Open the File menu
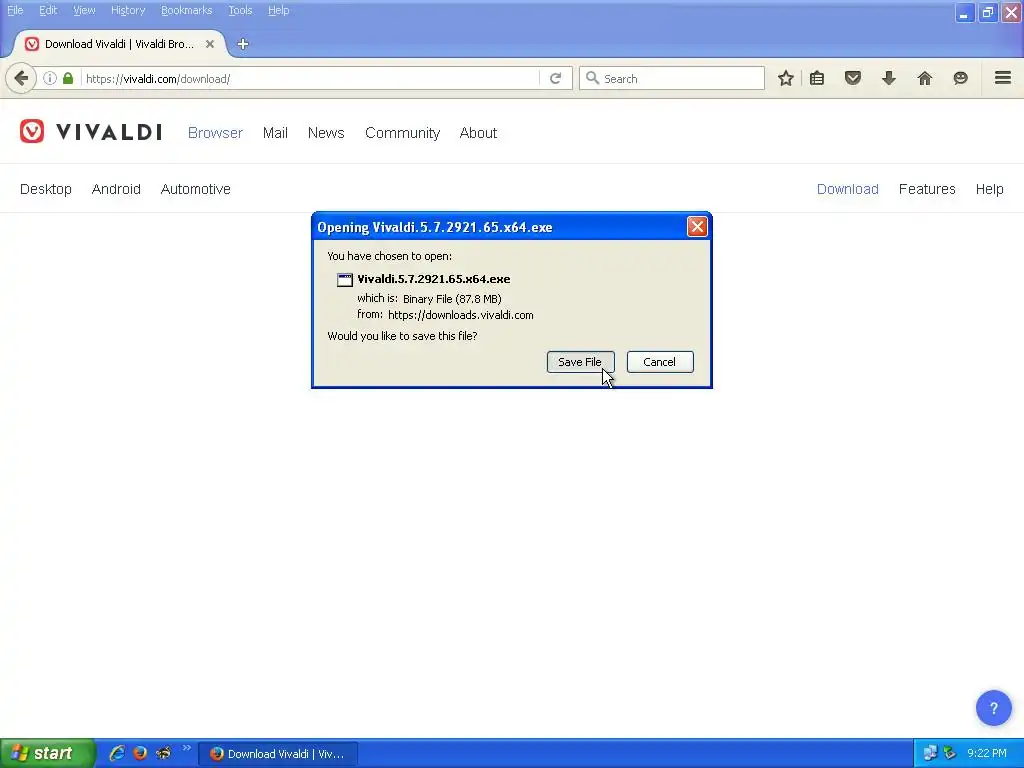The width and height of the screenshot is (1024, 768). (x=15, y=10)
